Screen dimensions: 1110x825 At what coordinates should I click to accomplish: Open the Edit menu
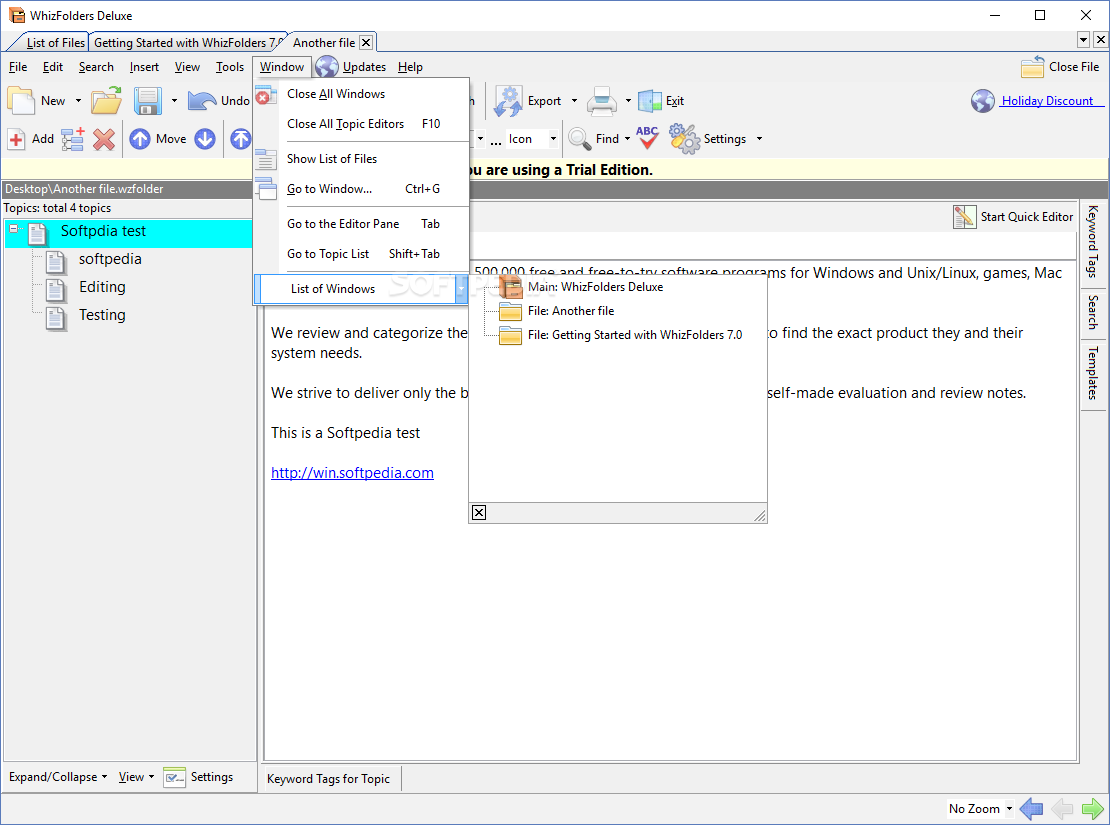pyautogui.click(x=52, y=67)
